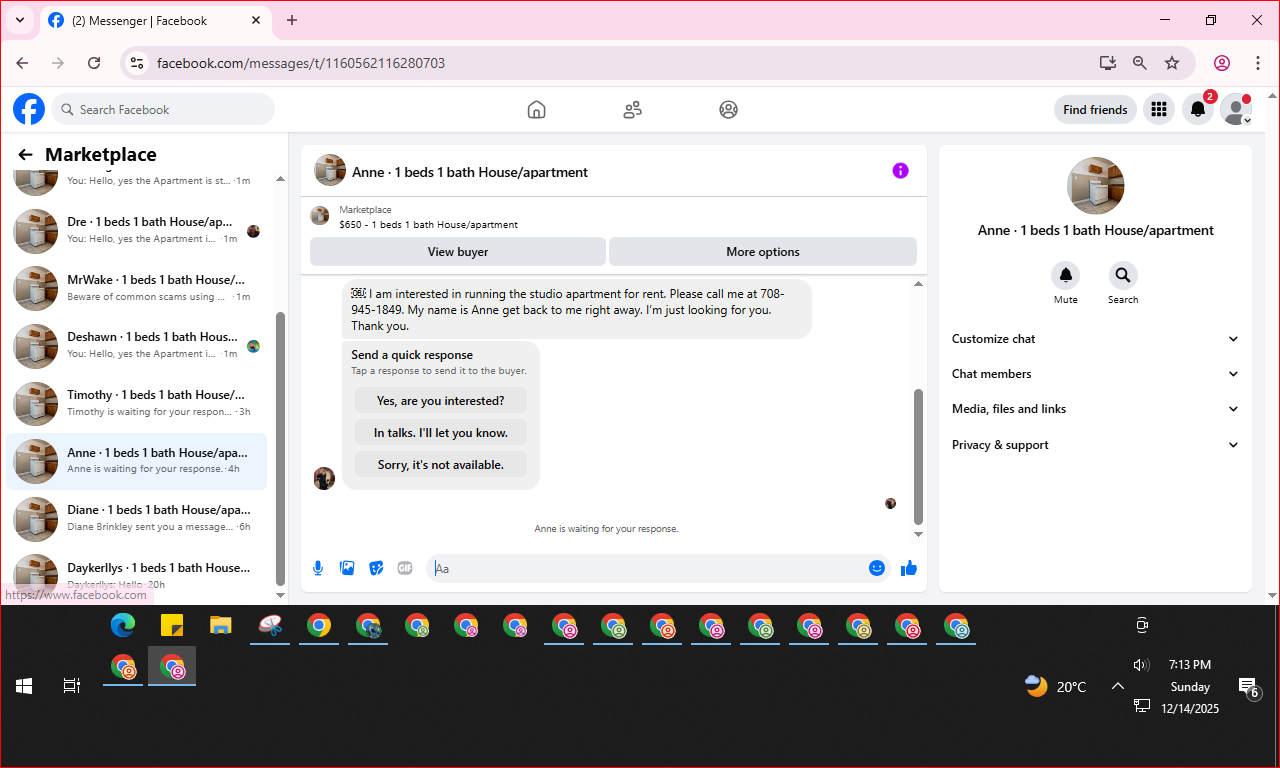
Task: Open the Daykerllys conversation
Action: (x=137, y=574)
